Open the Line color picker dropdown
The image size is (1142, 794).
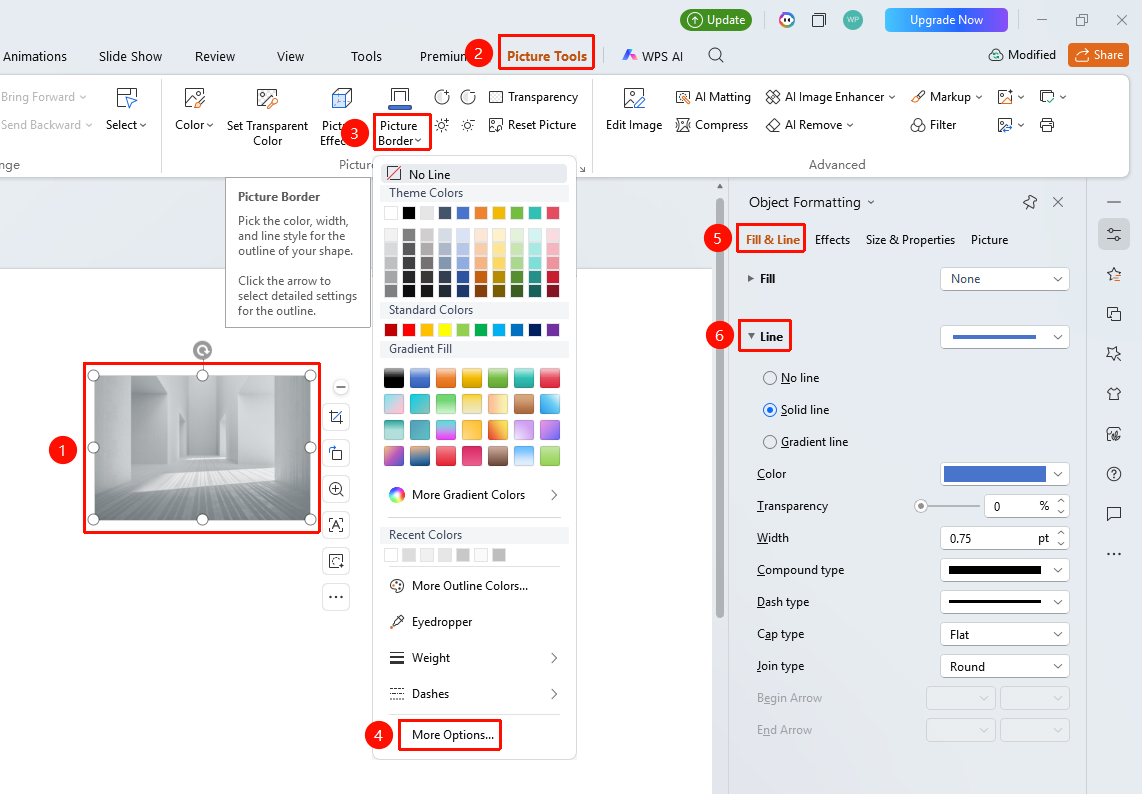coord(1004,474)
